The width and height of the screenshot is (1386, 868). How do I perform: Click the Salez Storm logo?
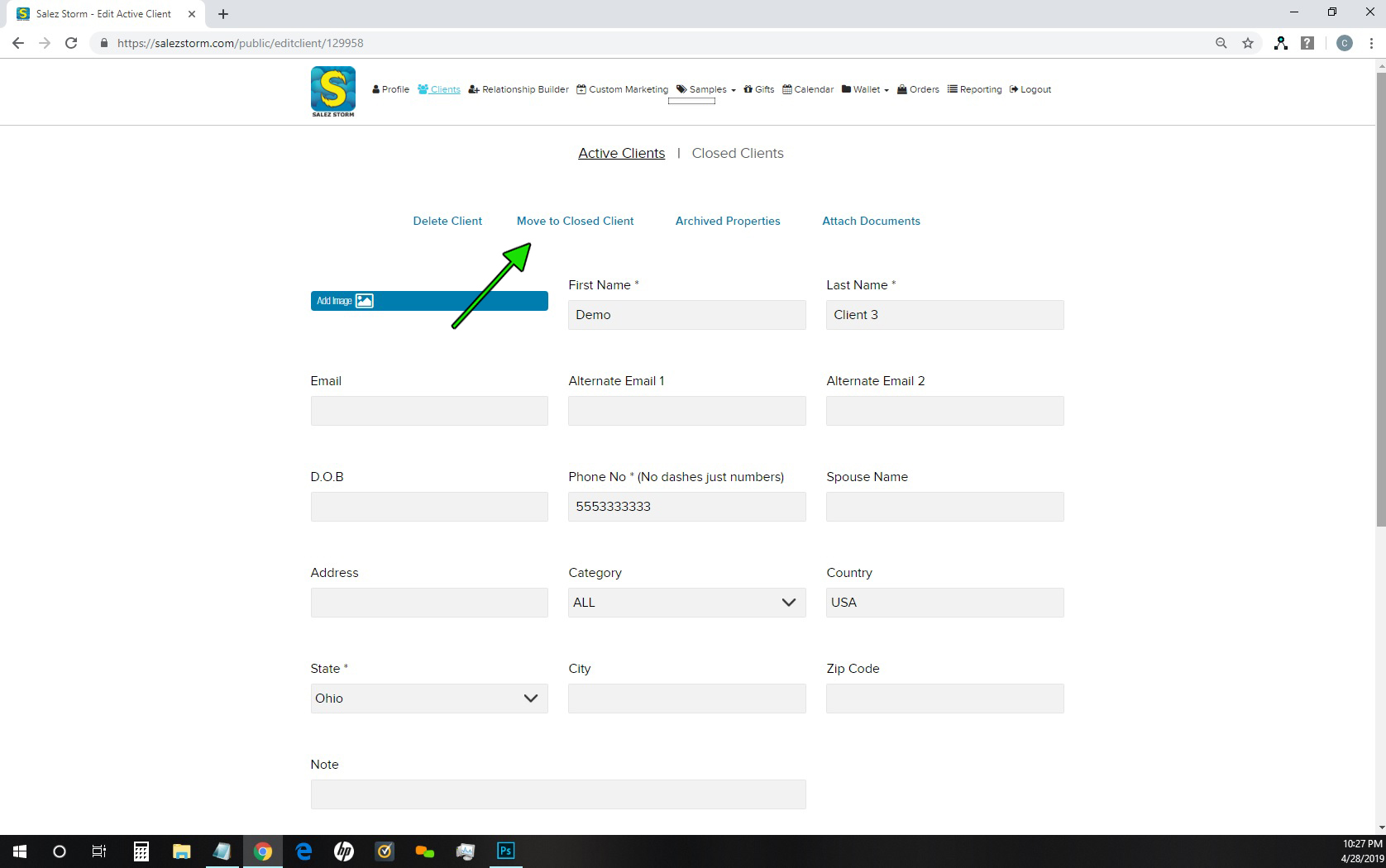(333, 91)
